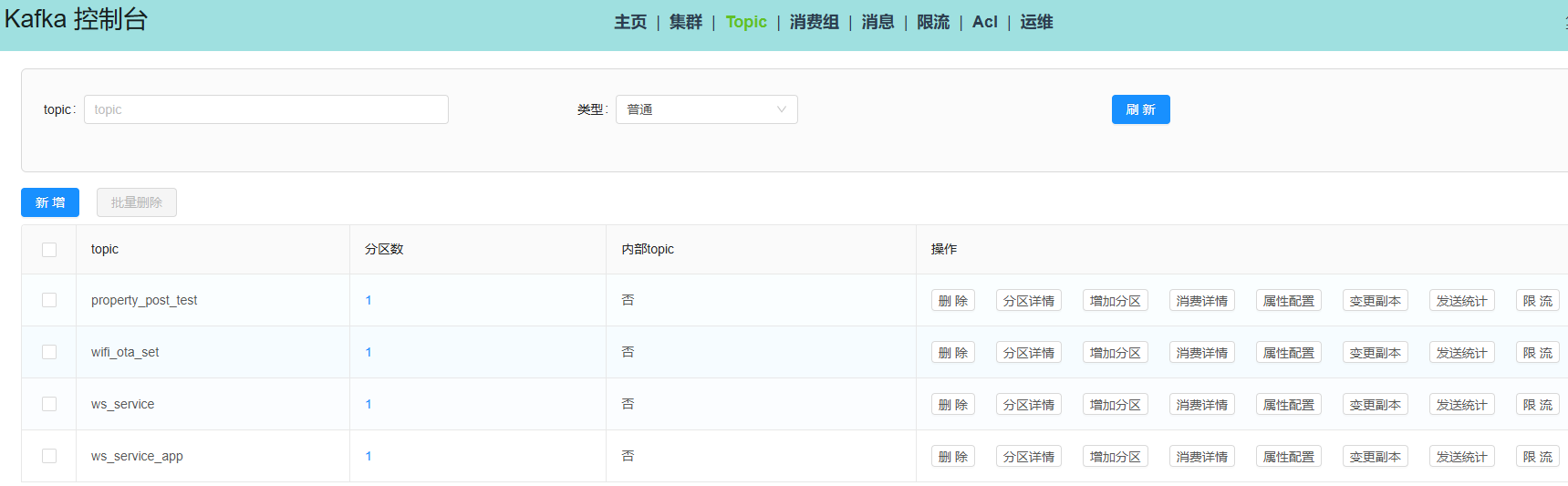The width and height of the screenshot is (1568, 486).
Task: Click 变更副本 in the wifi_ota_set row
Action: click(1376, 353)
